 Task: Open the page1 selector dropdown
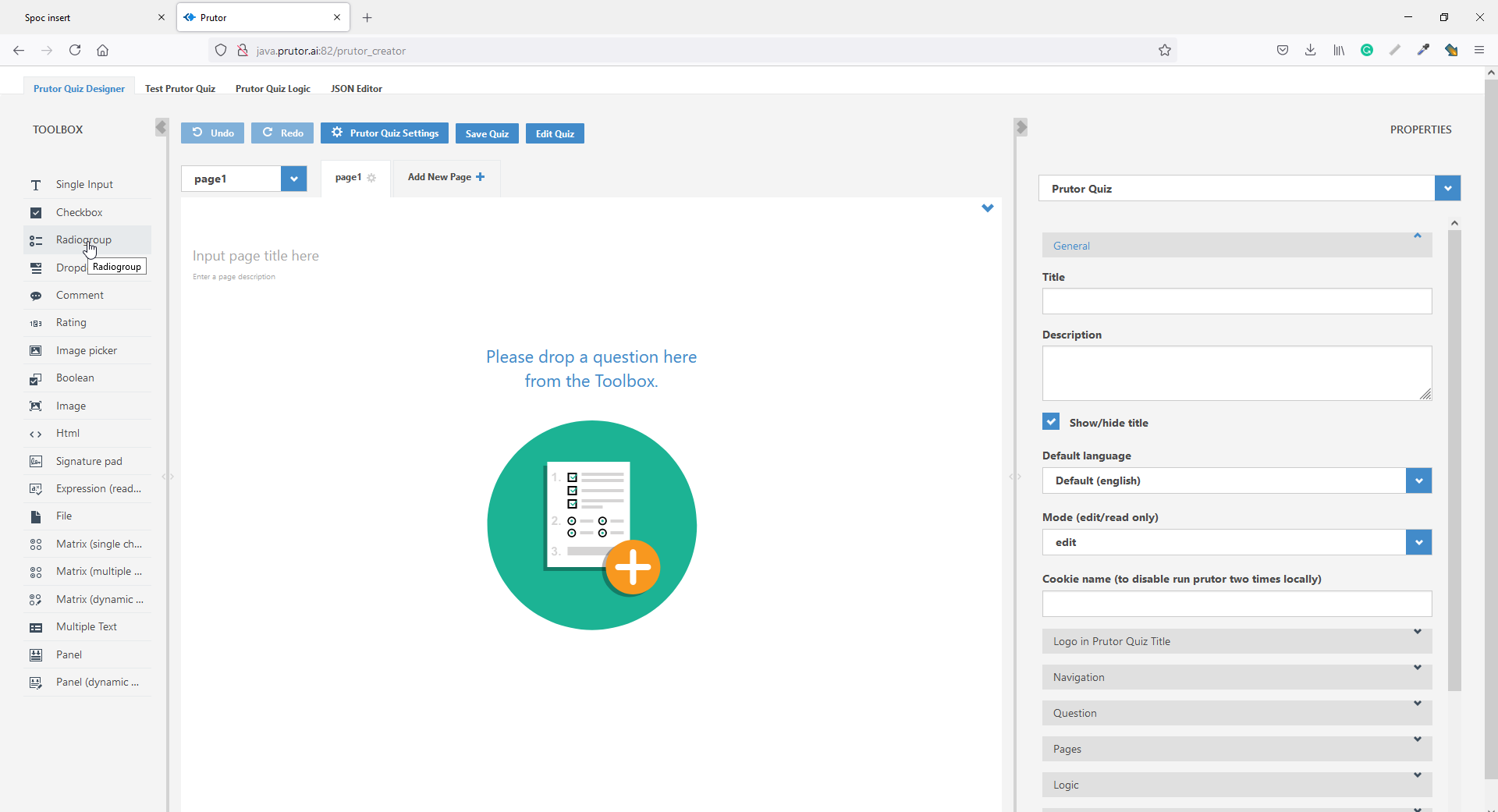293,179
